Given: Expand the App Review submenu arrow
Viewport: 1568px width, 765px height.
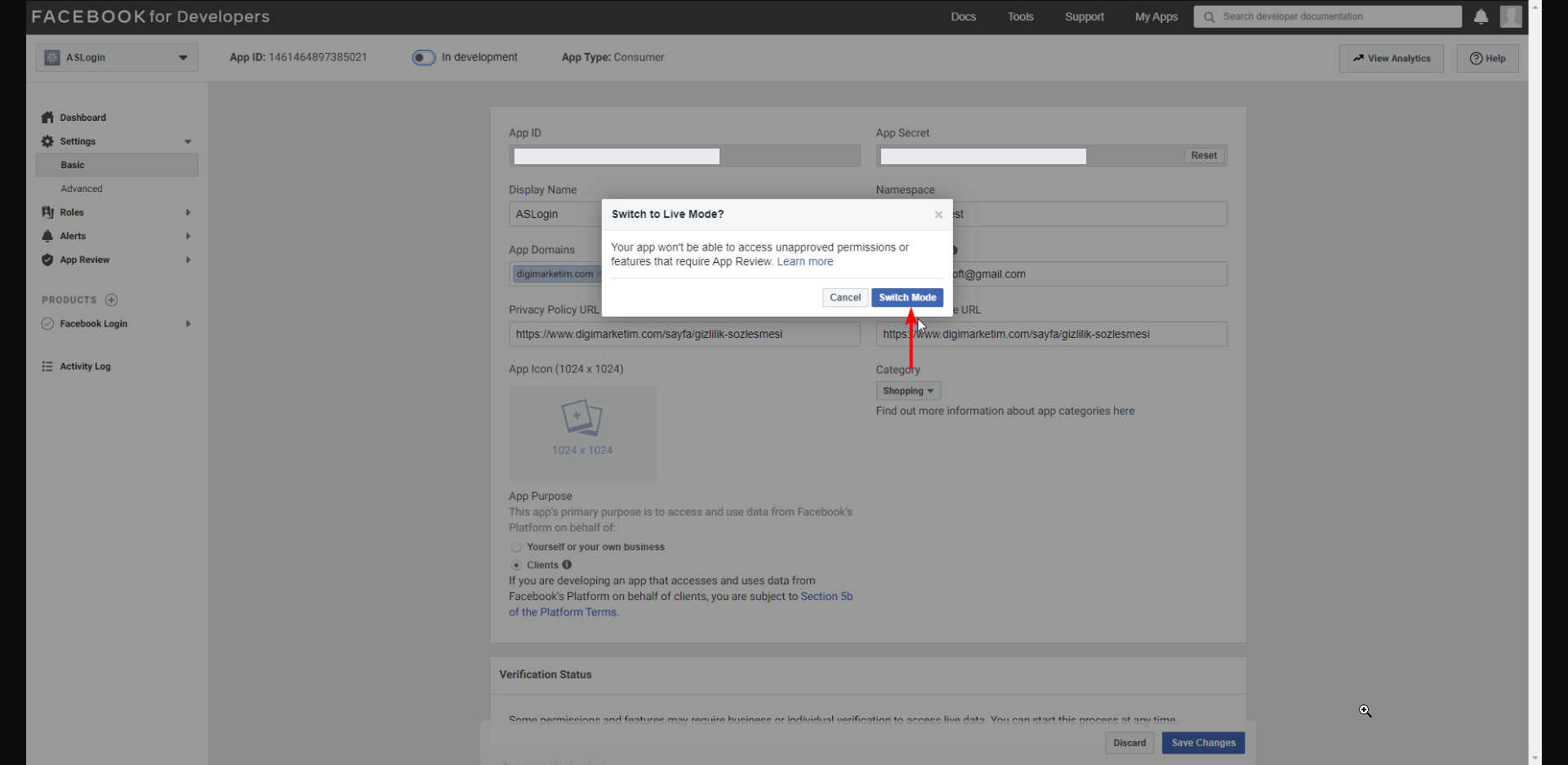Looking at the screenshot, I should click(x=188, y=260).
